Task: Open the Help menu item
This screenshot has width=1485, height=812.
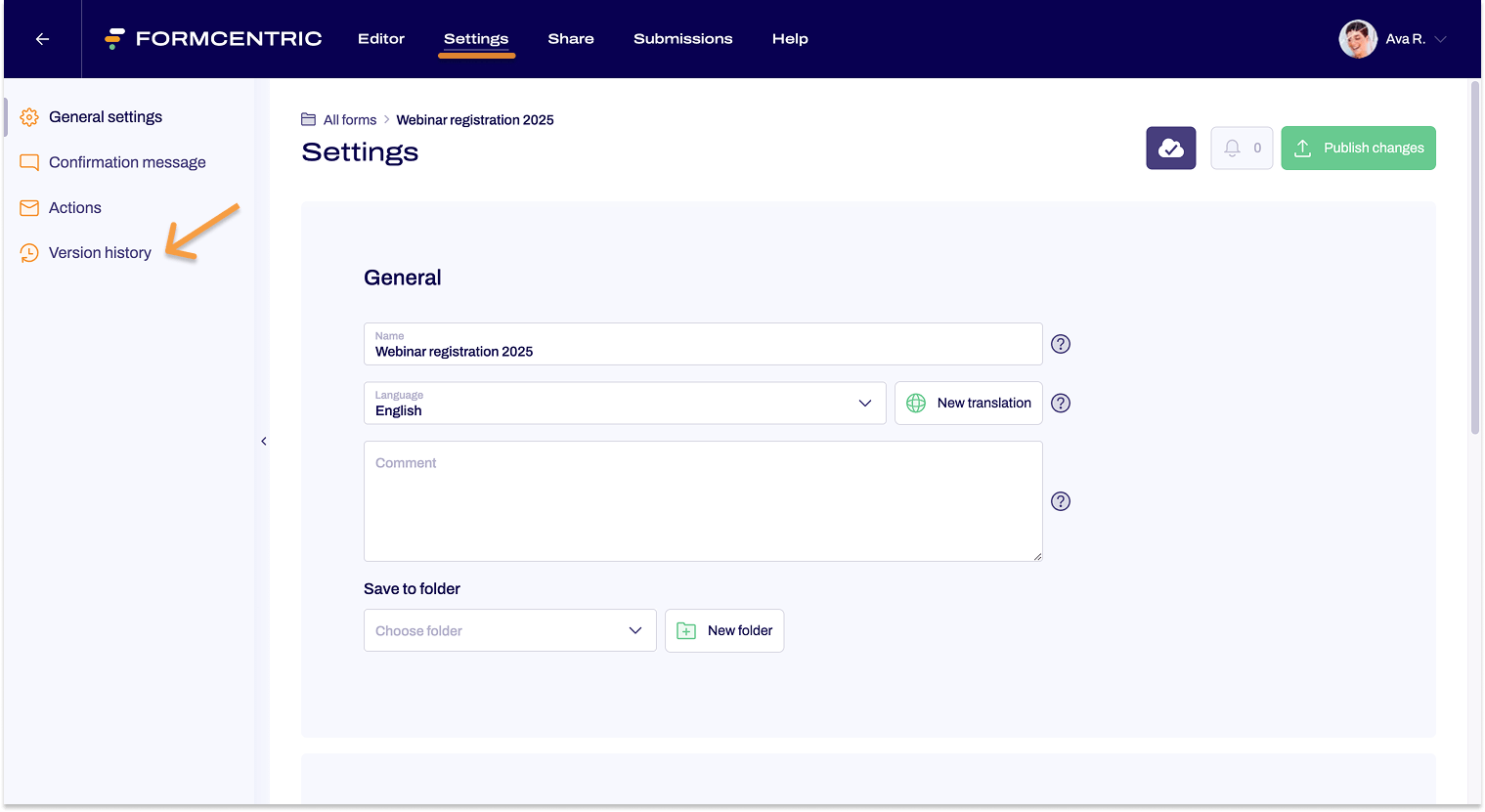Action: click(790, 39)
